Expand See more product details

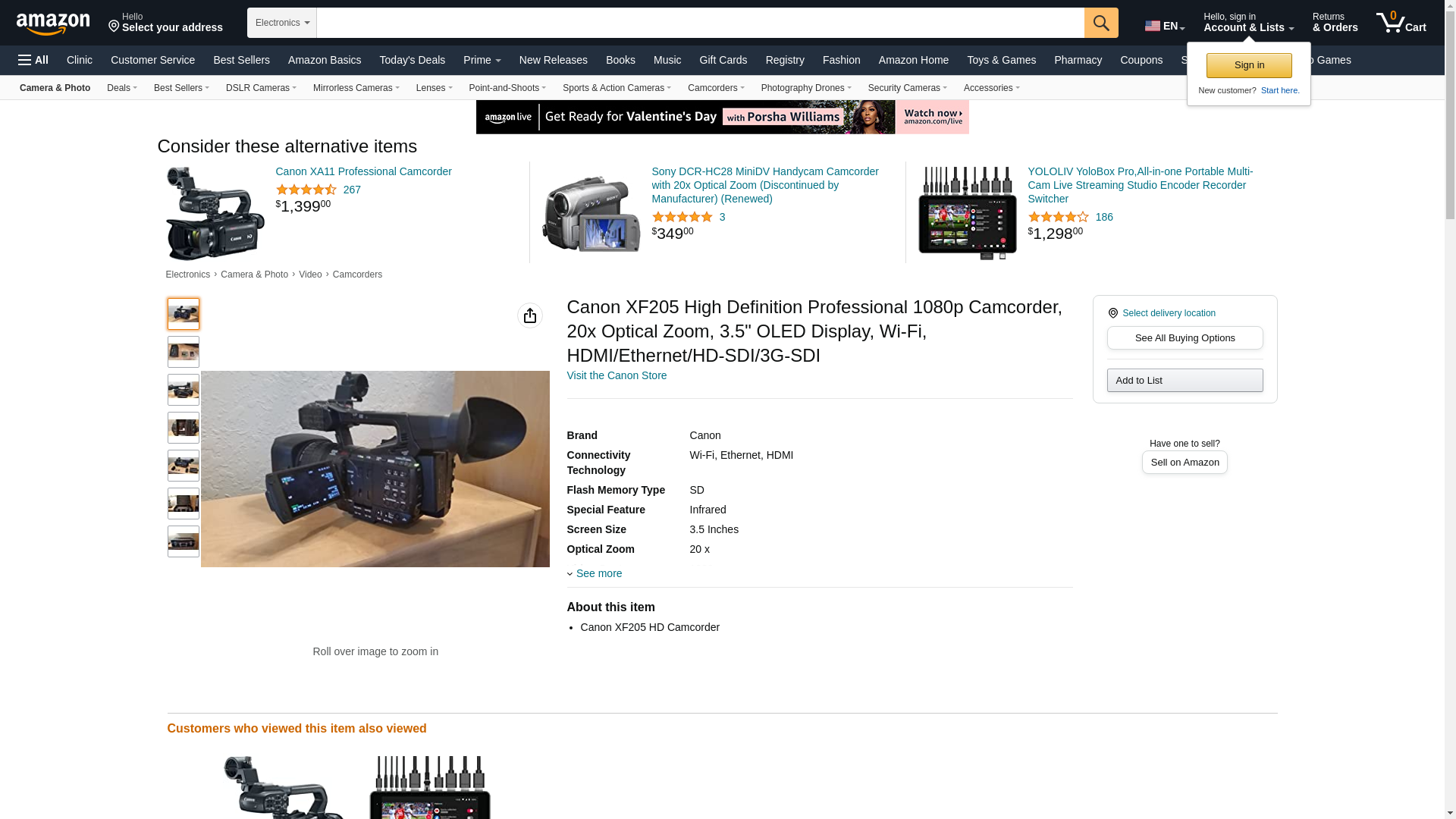coord(598,573)
